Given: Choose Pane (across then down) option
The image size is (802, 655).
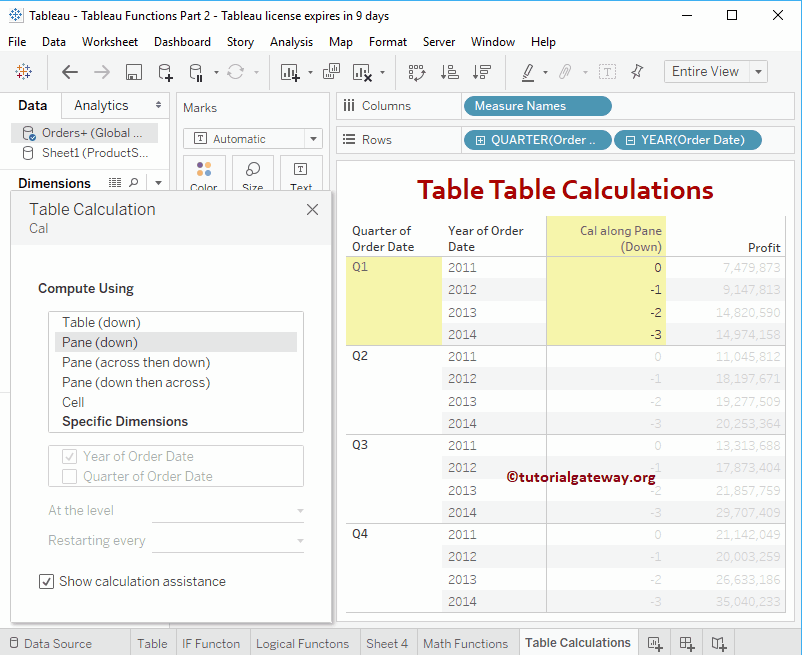Looking at the screenshot, I should (x=136, y=362).
